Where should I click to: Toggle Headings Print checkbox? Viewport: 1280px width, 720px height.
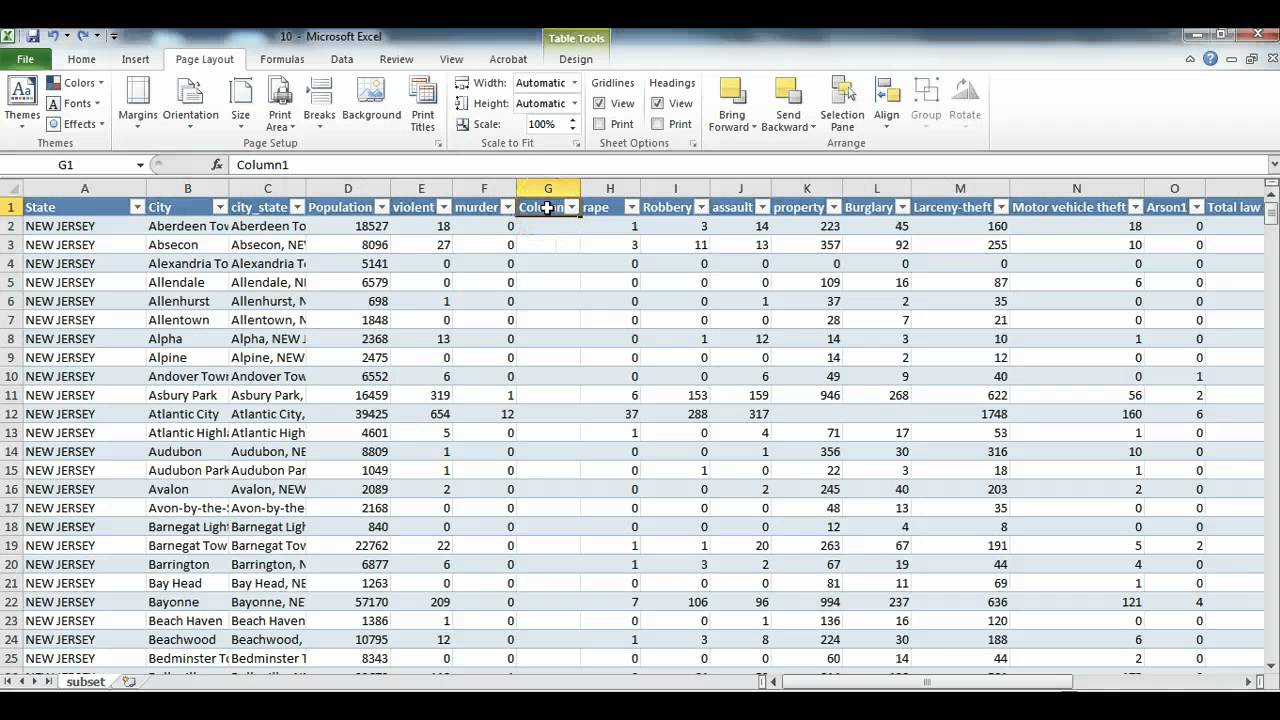657,124
